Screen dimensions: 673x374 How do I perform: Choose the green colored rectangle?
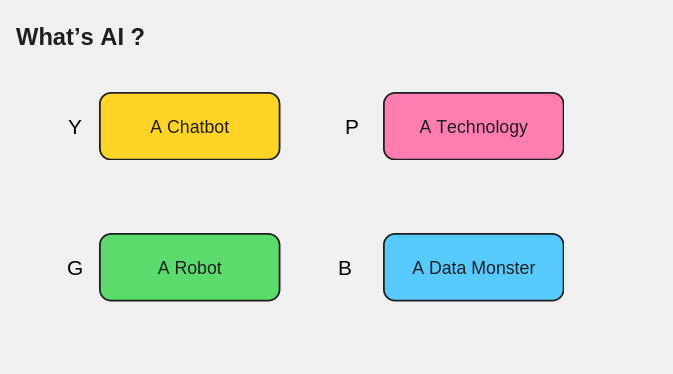pyautogui.click(x=190, y=268)
